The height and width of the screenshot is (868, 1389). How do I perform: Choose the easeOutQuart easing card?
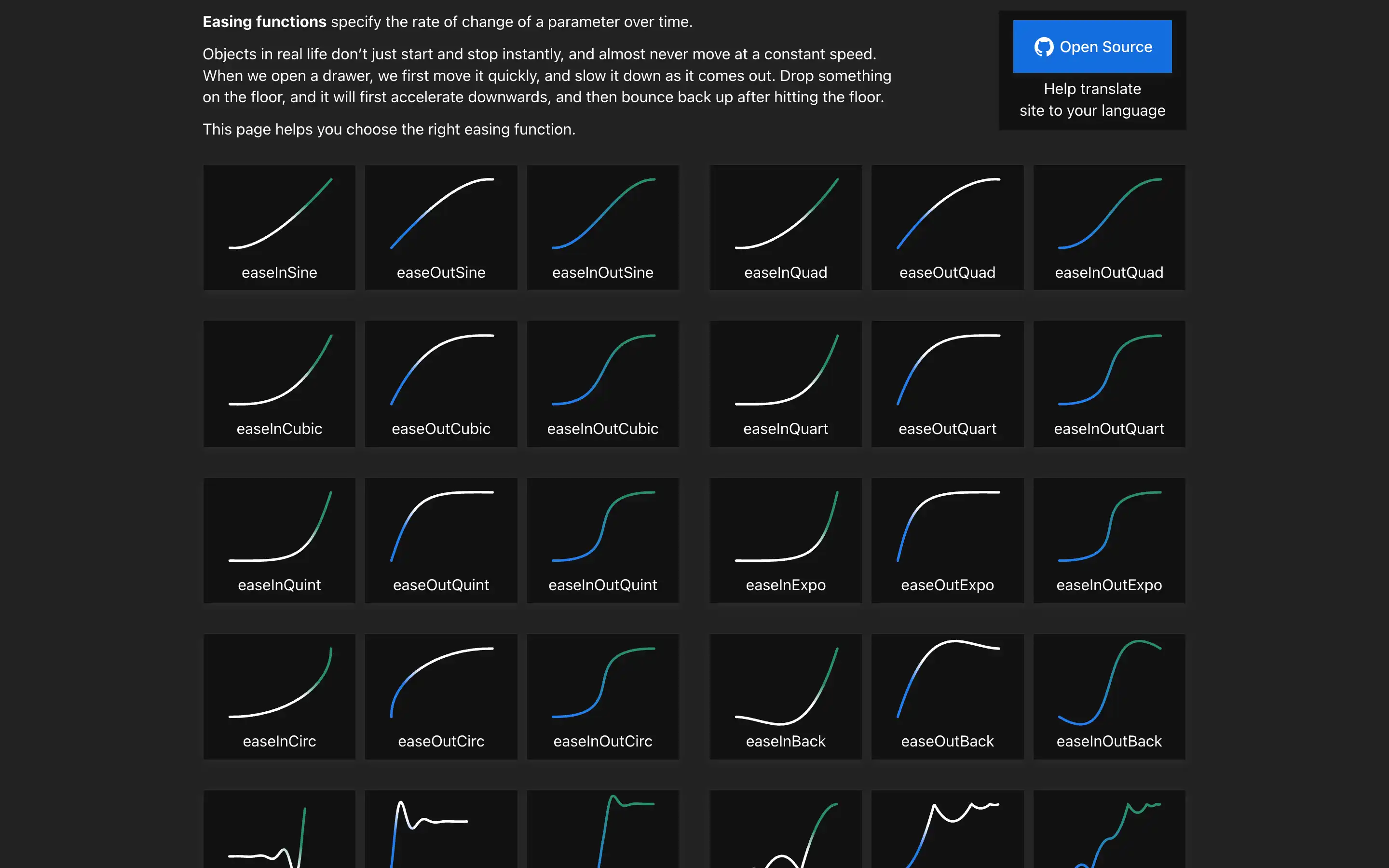(x=947, y=384)
